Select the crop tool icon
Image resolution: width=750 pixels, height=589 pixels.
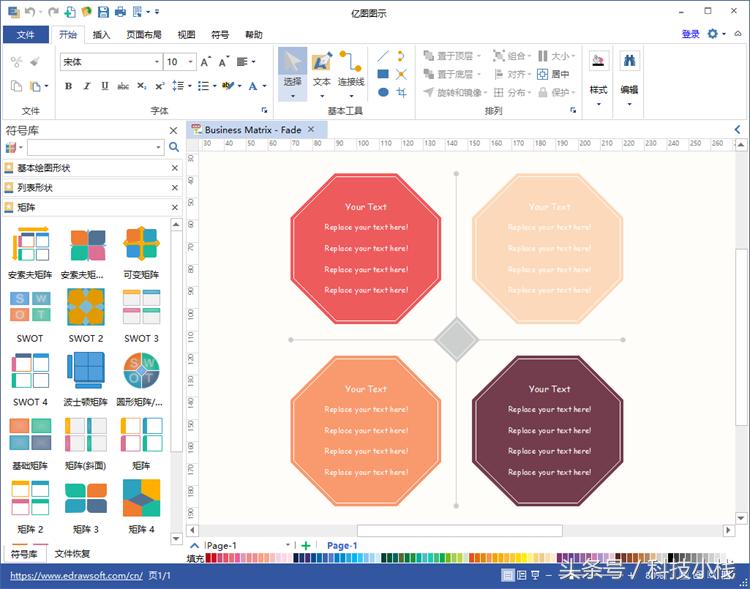(x=401, y=92)
